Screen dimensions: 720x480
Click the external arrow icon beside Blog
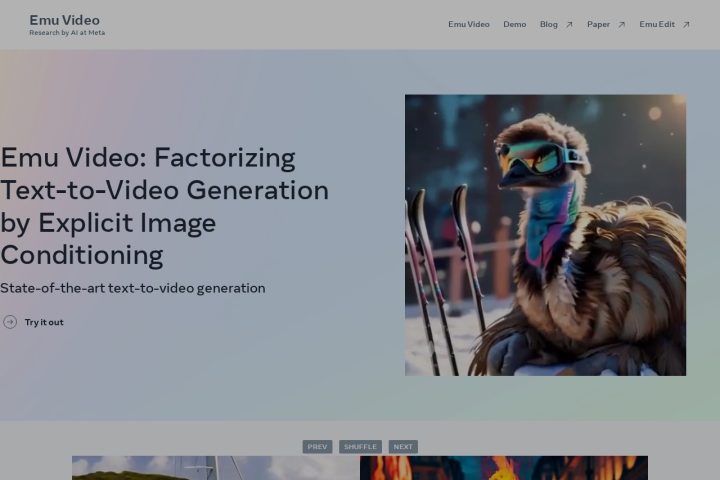[569, 25]
